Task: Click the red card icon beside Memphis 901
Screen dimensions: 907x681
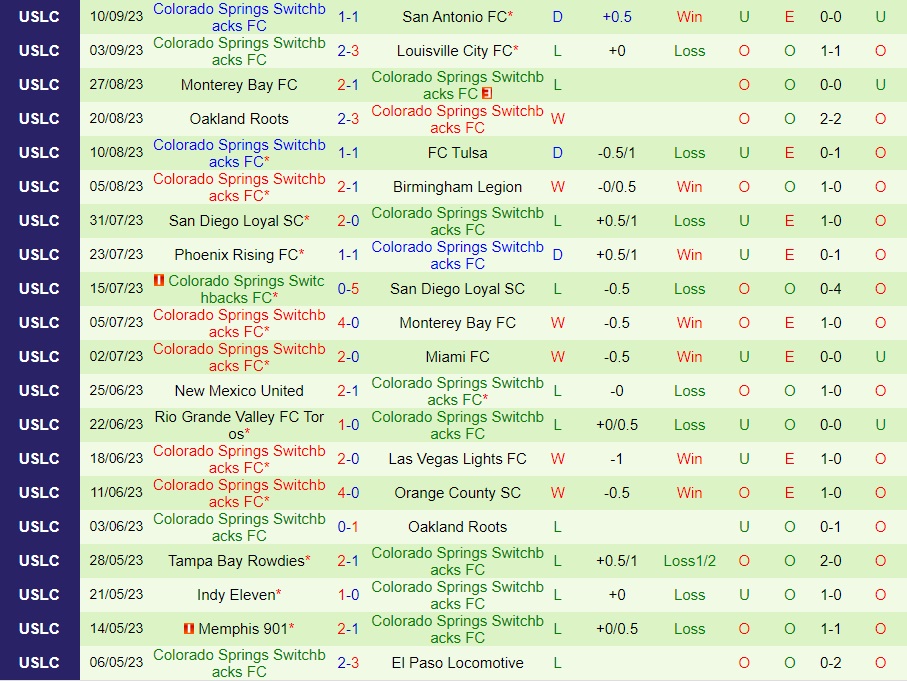Action: coord(189,628)
